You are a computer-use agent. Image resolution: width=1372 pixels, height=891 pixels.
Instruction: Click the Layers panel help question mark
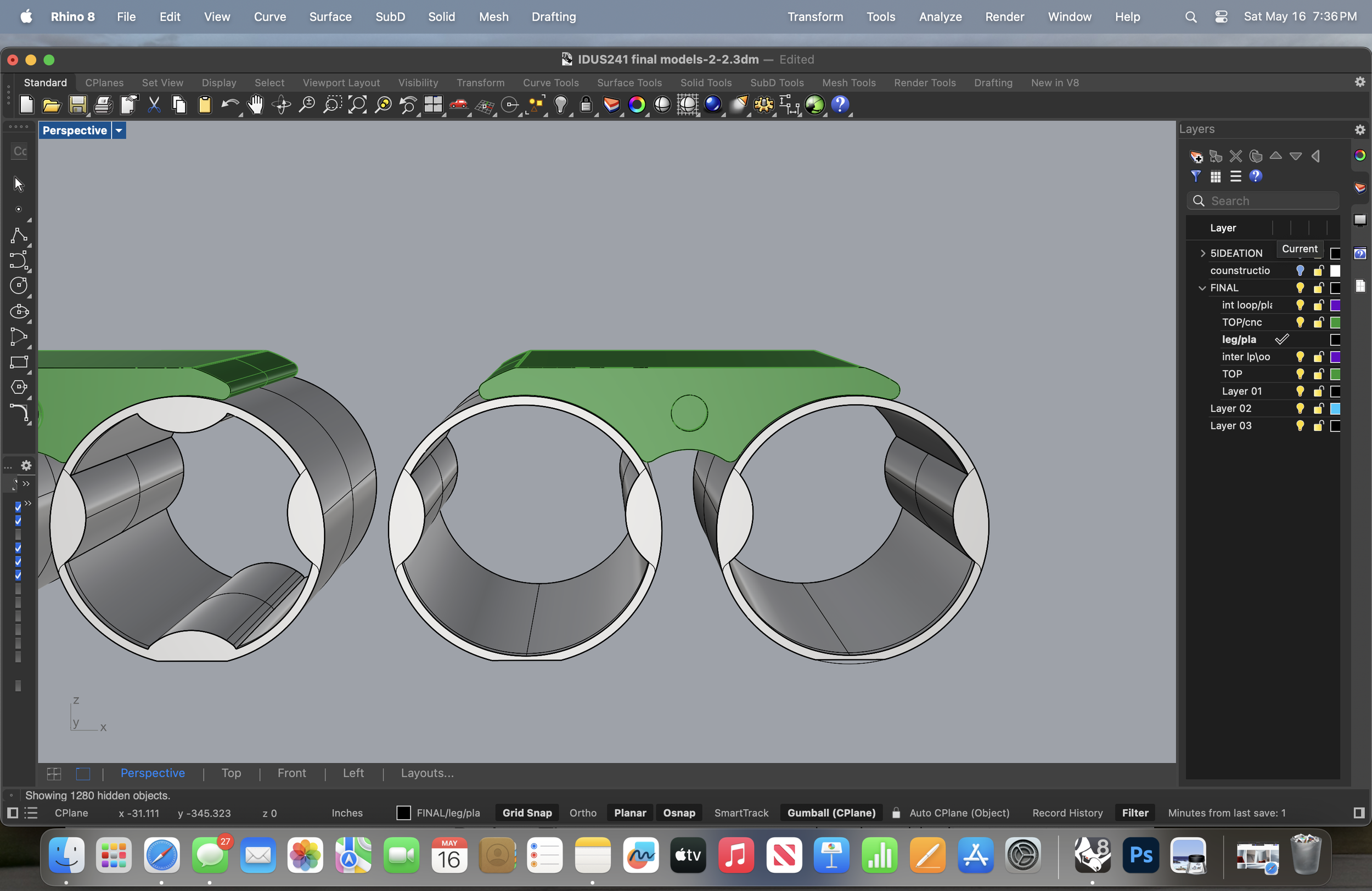tap(1256, 176)
